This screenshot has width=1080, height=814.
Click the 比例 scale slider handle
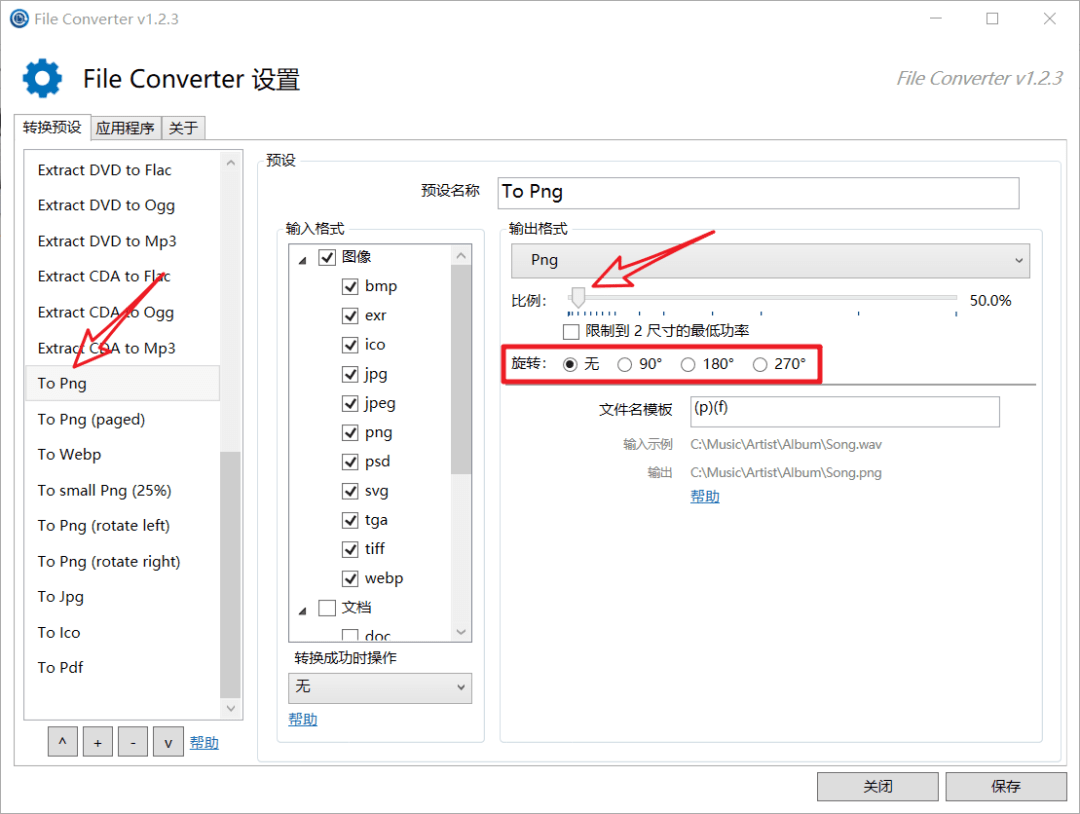[577, 297]
